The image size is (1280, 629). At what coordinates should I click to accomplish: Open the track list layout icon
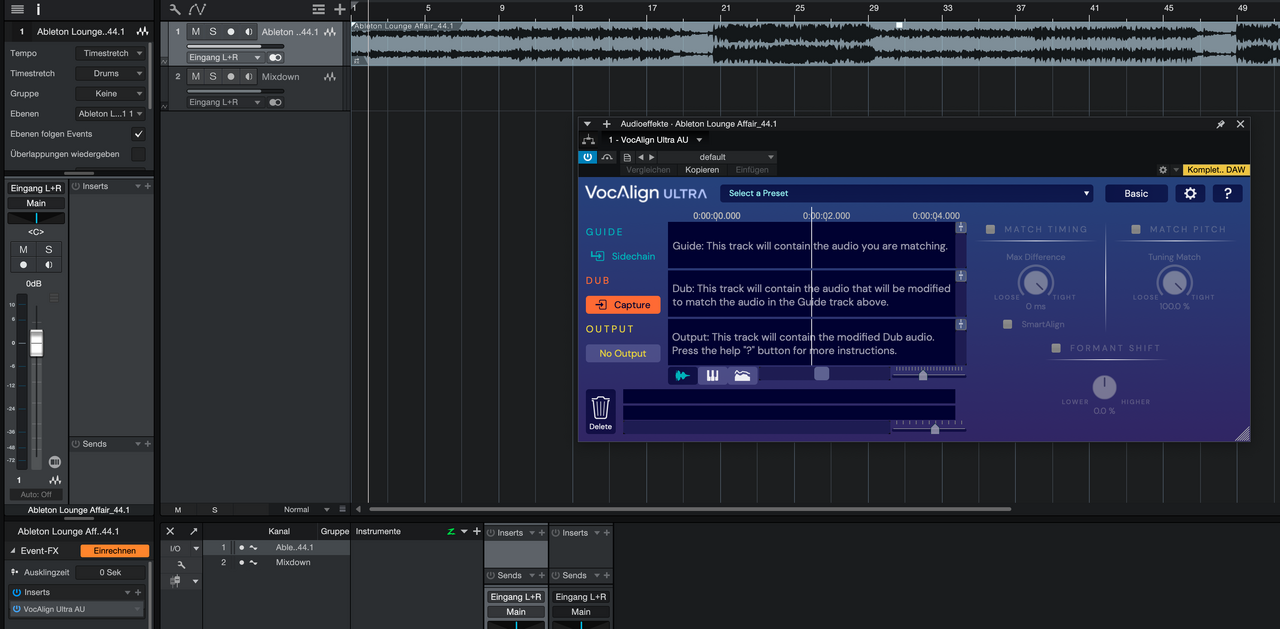click(319, 9)
